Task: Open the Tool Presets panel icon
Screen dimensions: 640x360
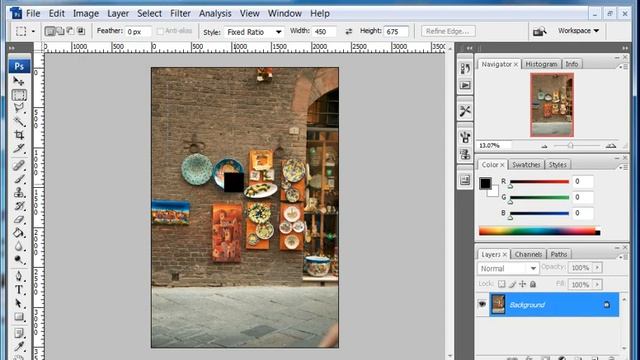Action: coord(465,111)
